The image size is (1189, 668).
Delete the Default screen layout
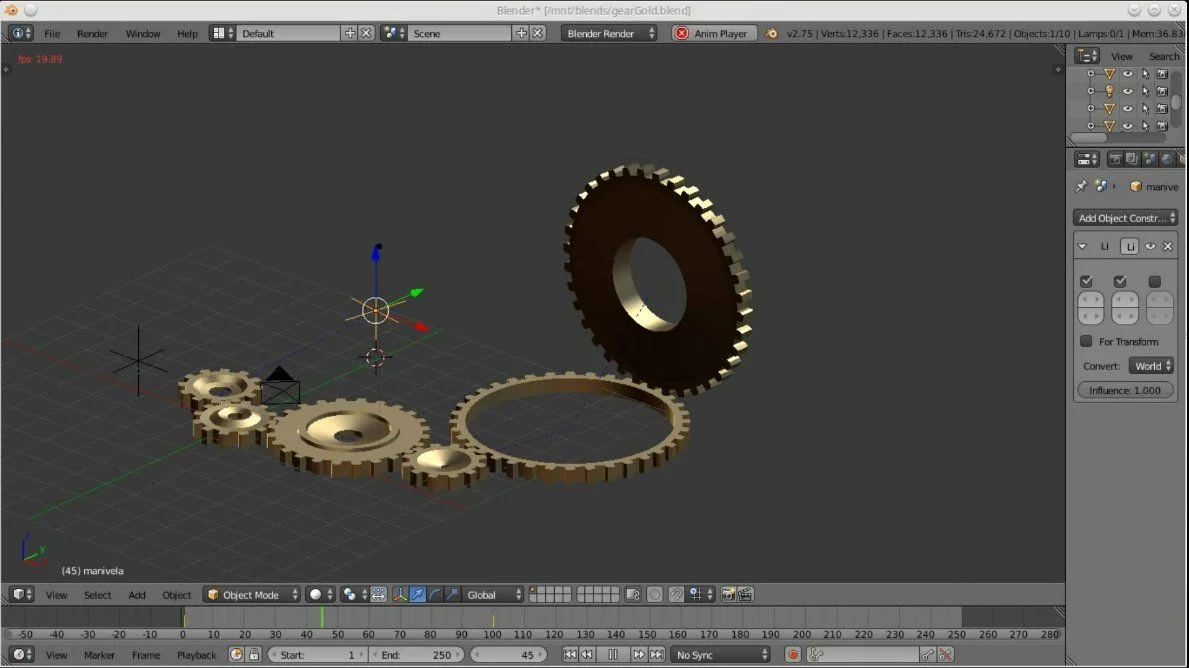coord(365,33)
